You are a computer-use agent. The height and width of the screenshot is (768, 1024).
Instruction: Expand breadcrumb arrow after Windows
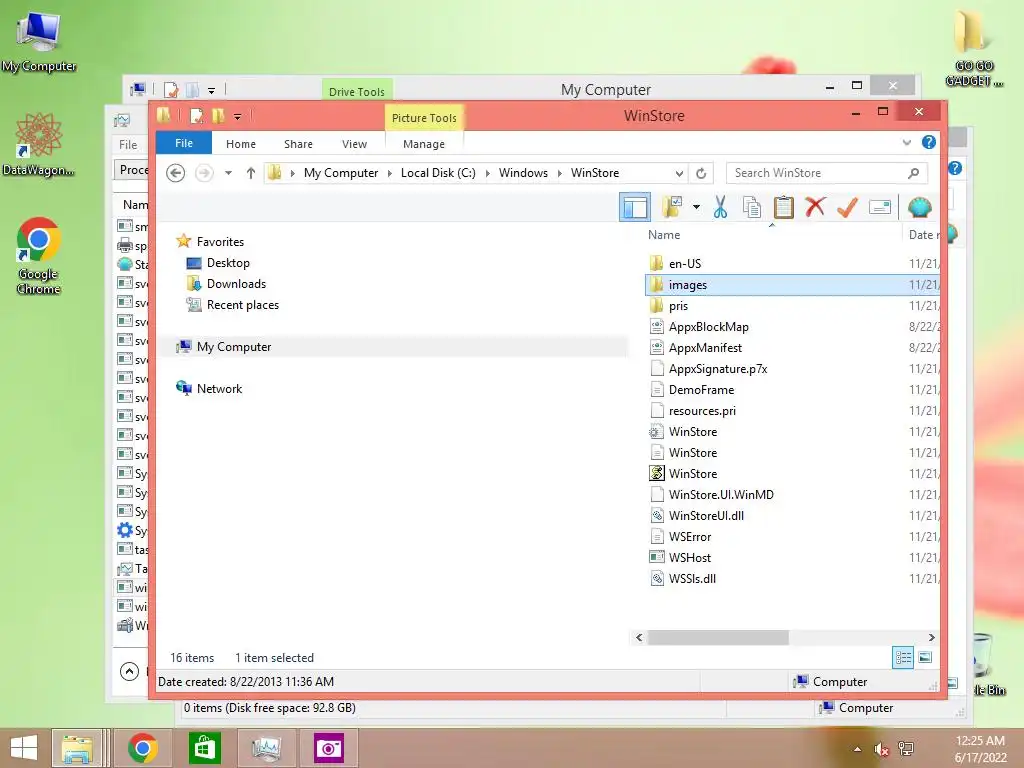coord(560,173)
